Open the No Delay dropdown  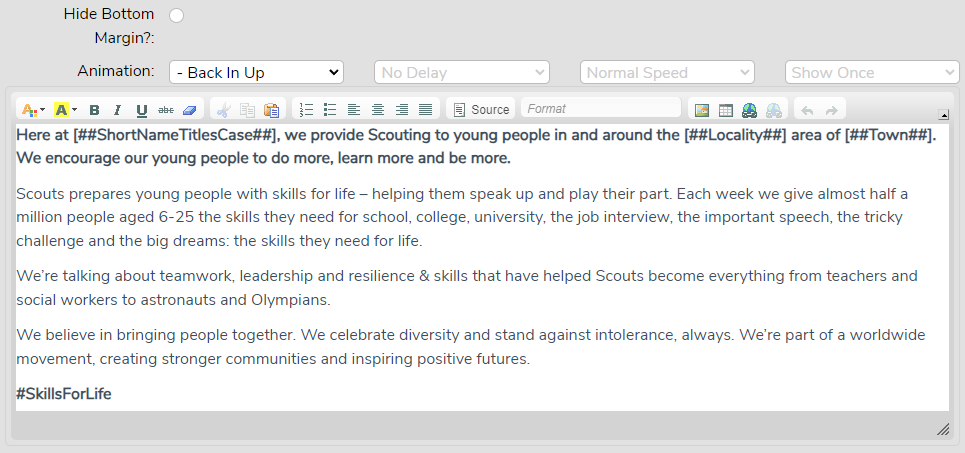pos(462,72)
